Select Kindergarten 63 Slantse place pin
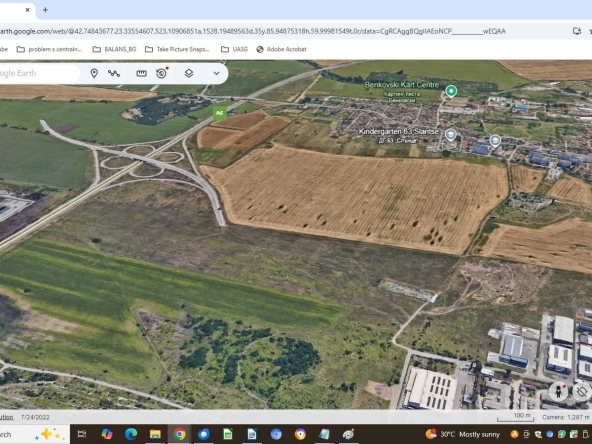592x444 pixels. point(450,134)
